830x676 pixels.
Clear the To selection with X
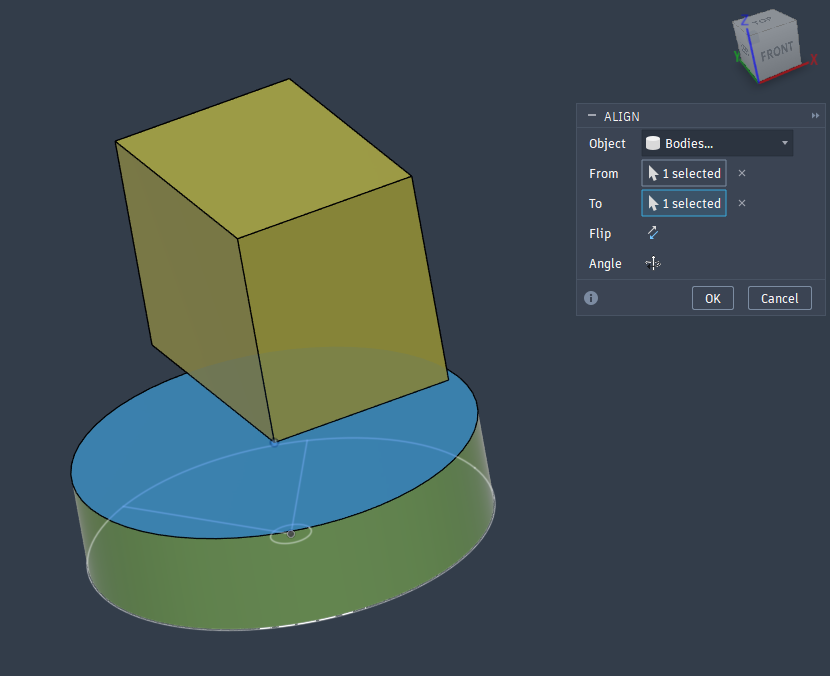coord(742,203)
